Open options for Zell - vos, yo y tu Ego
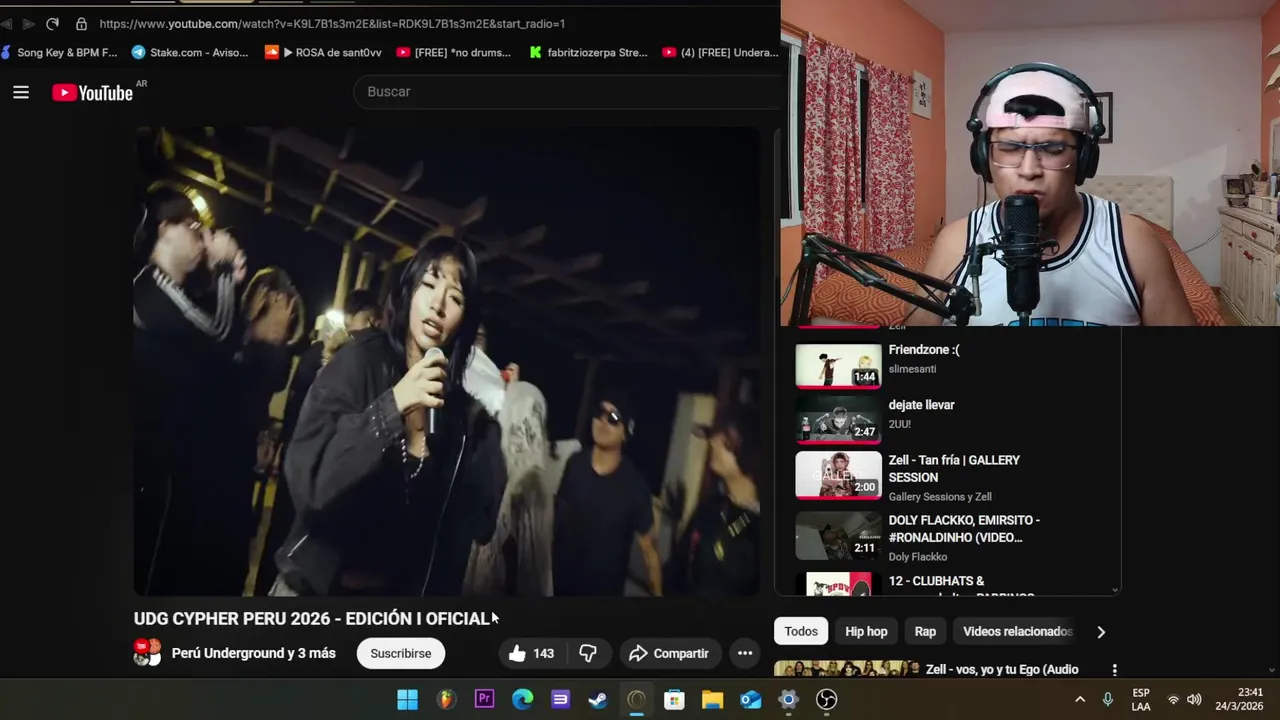Image resolution: width=1280 pixels, height=720 pixels. tap(1114, 670)
